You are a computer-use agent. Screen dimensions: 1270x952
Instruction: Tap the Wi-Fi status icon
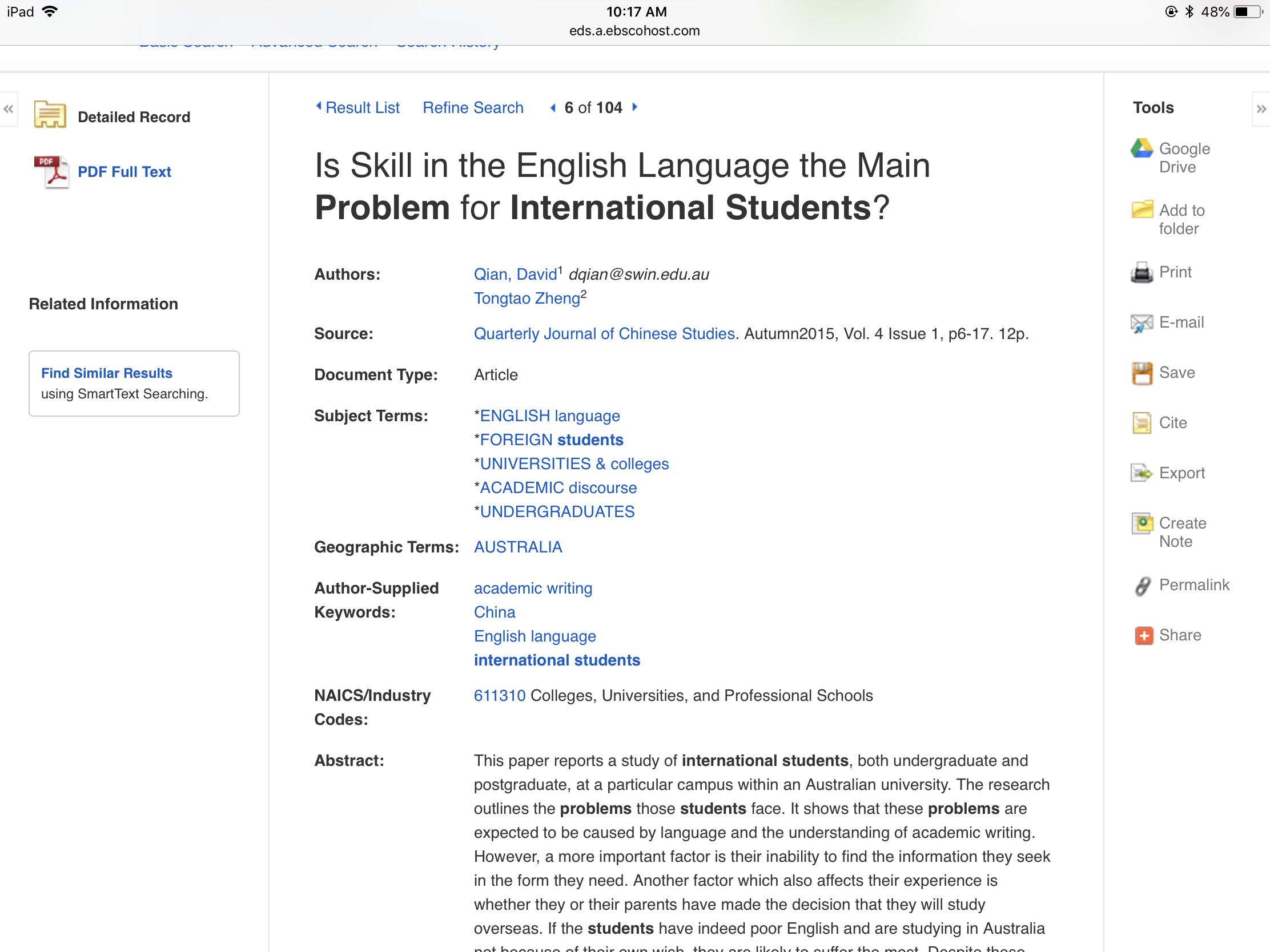pos(50,11)
